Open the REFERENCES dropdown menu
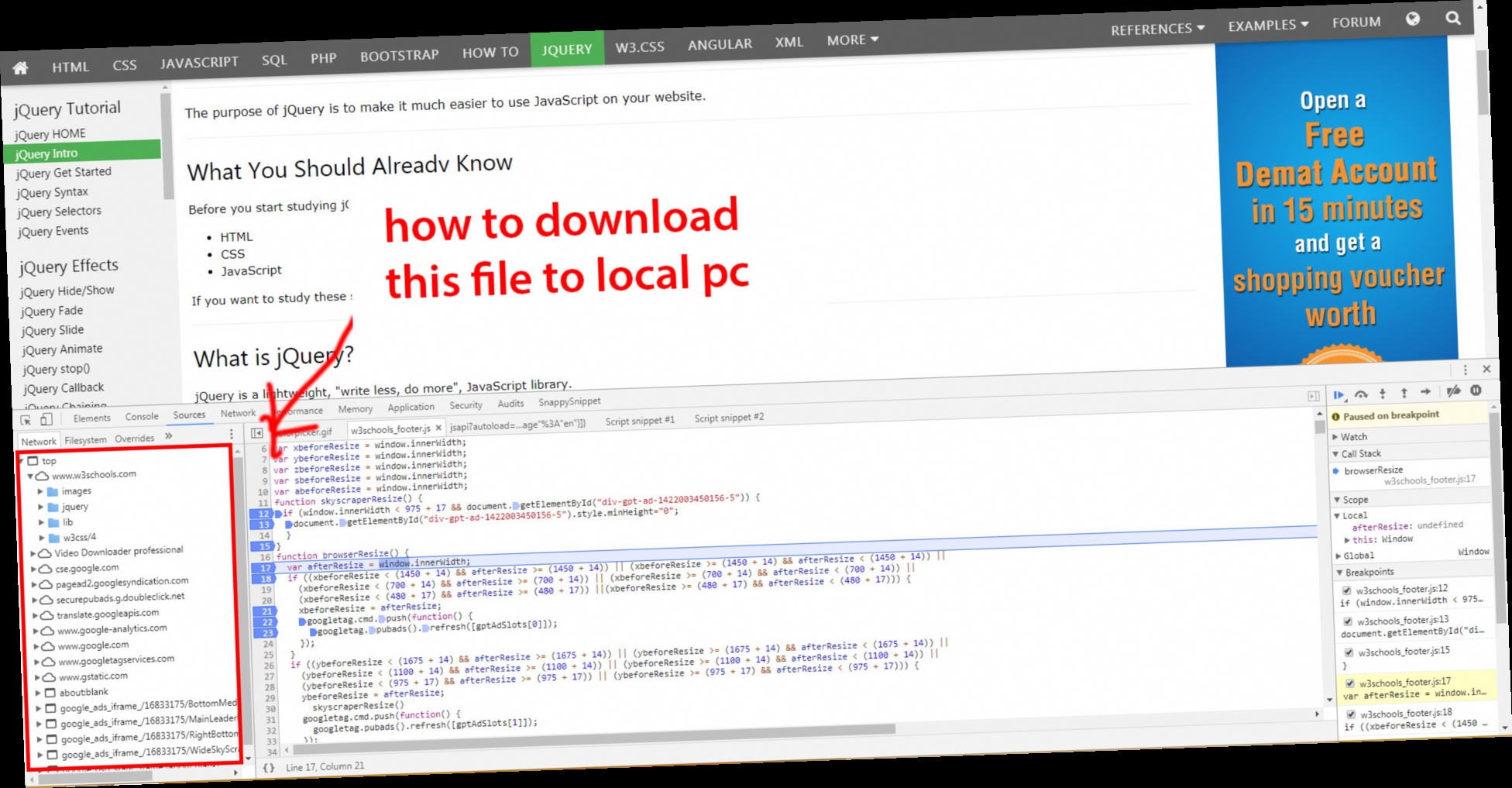1512x788 pixels. (1158, 29)
